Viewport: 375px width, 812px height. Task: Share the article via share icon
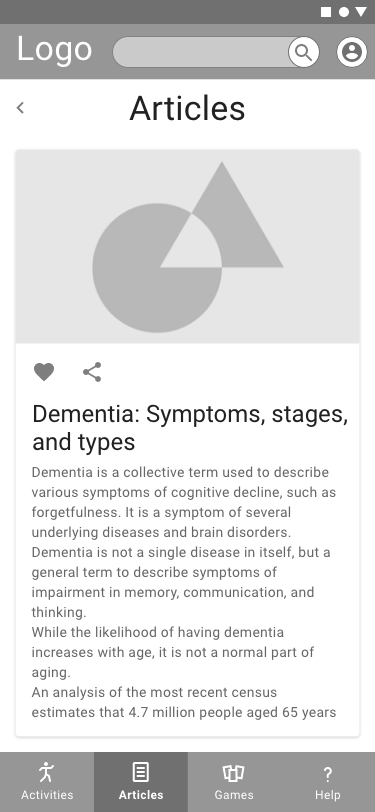(x=92, y=372)
